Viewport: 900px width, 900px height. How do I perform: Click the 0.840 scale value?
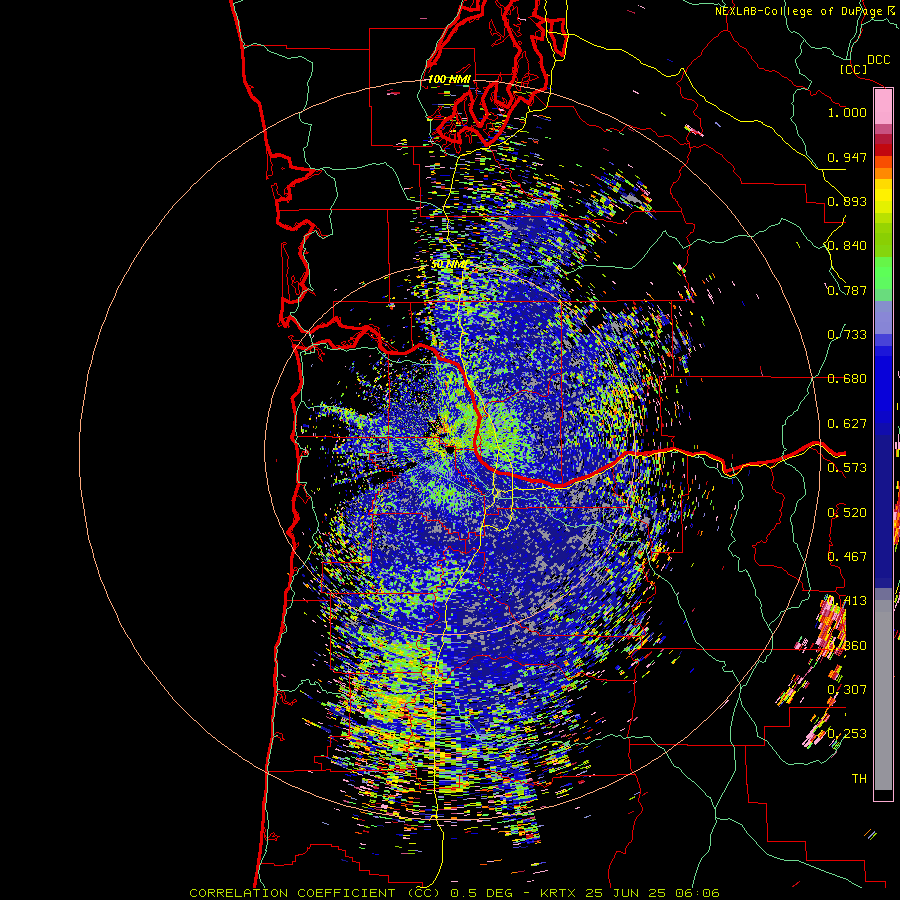847,246
